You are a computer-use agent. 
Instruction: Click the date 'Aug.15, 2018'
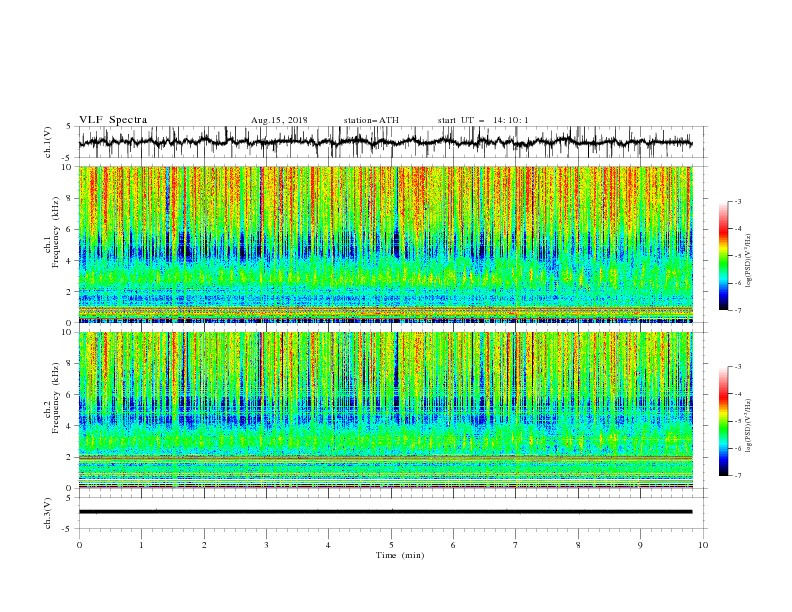[x=279, y=120]
